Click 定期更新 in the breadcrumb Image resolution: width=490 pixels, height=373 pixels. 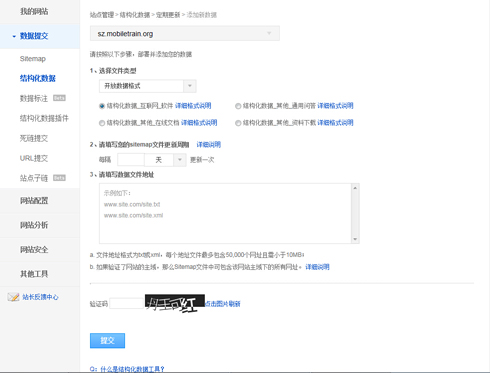[x=168, y=15]
